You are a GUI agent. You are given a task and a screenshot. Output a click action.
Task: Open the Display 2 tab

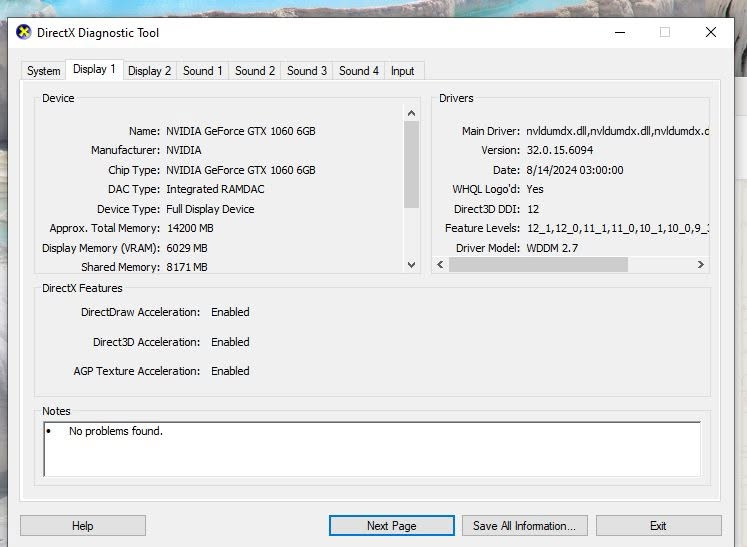tap(150, 71)
